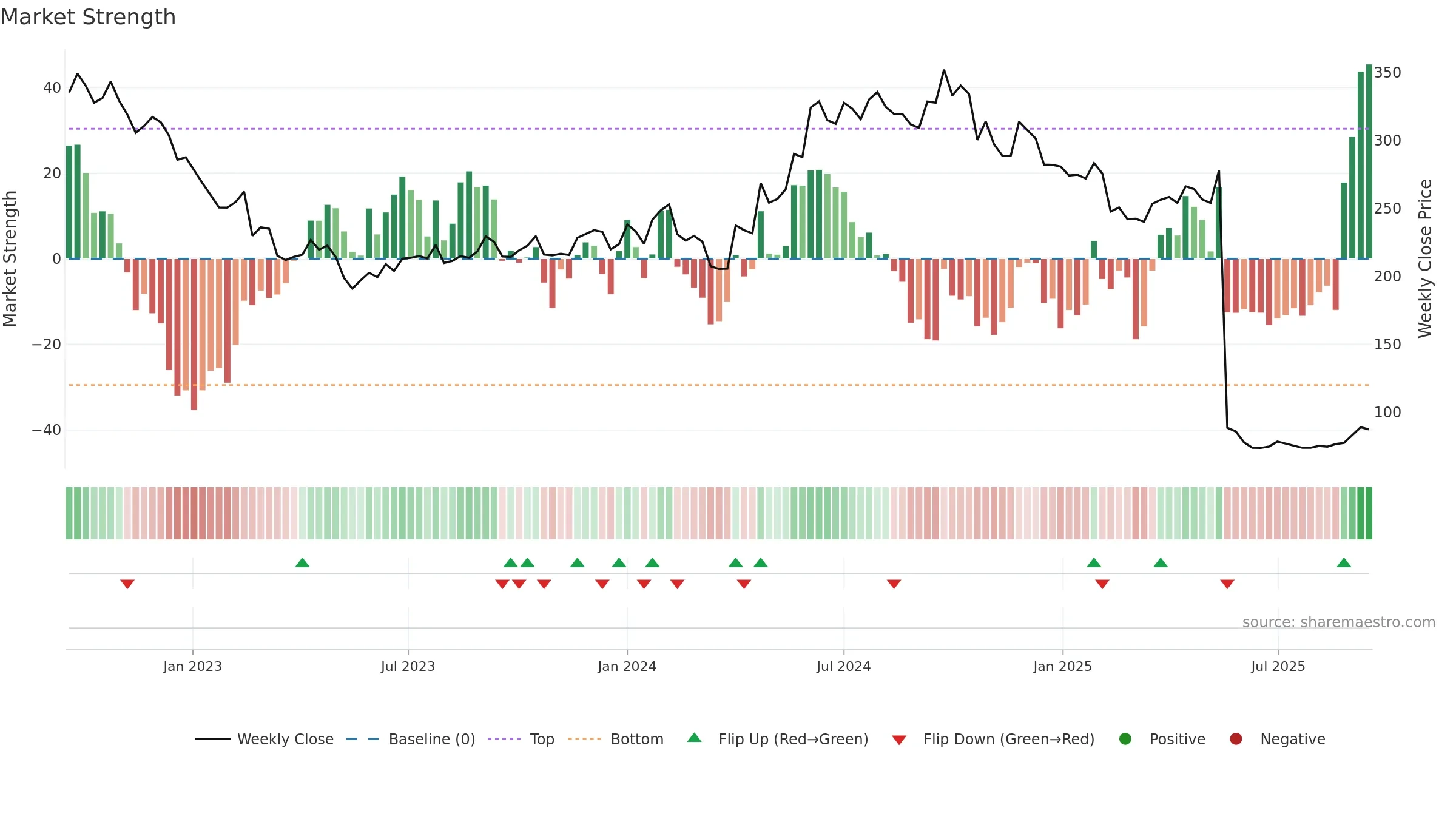Click the '40' left axis tick label

pos(52,88)
